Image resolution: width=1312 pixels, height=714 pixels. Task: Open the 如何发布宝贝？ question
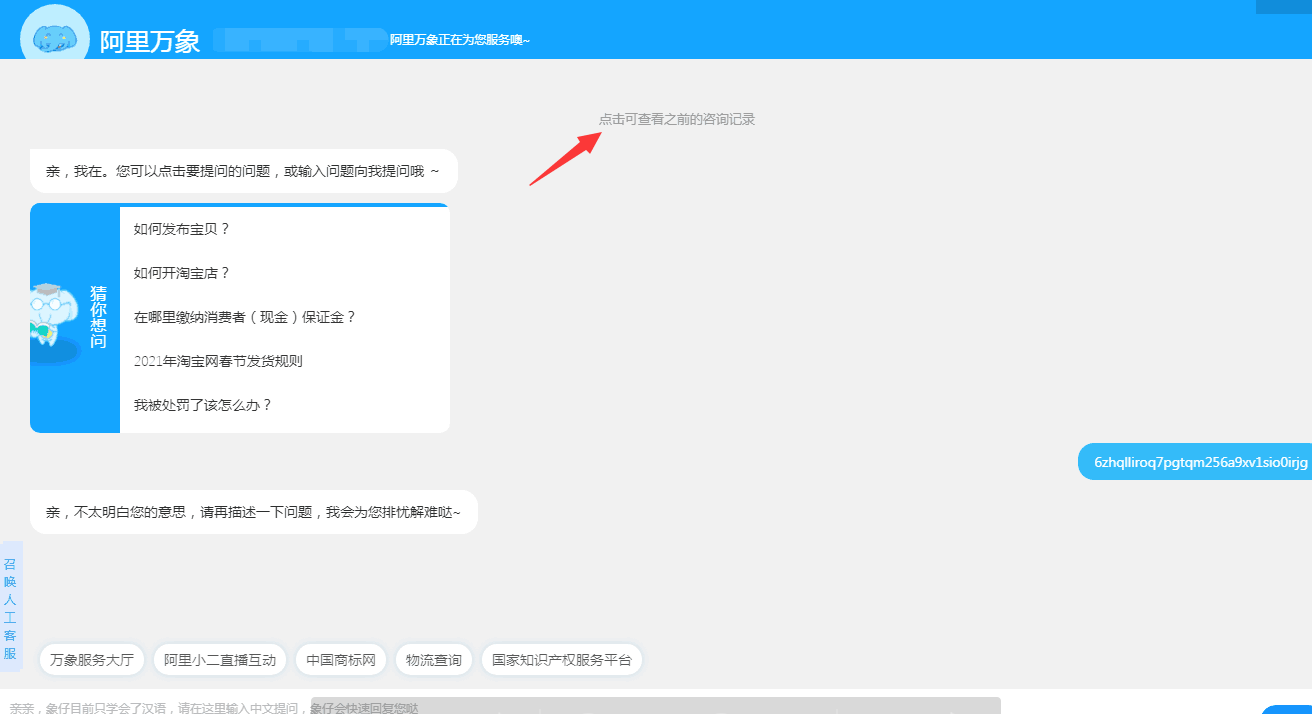pyautogui.click(x=182, y=229)
